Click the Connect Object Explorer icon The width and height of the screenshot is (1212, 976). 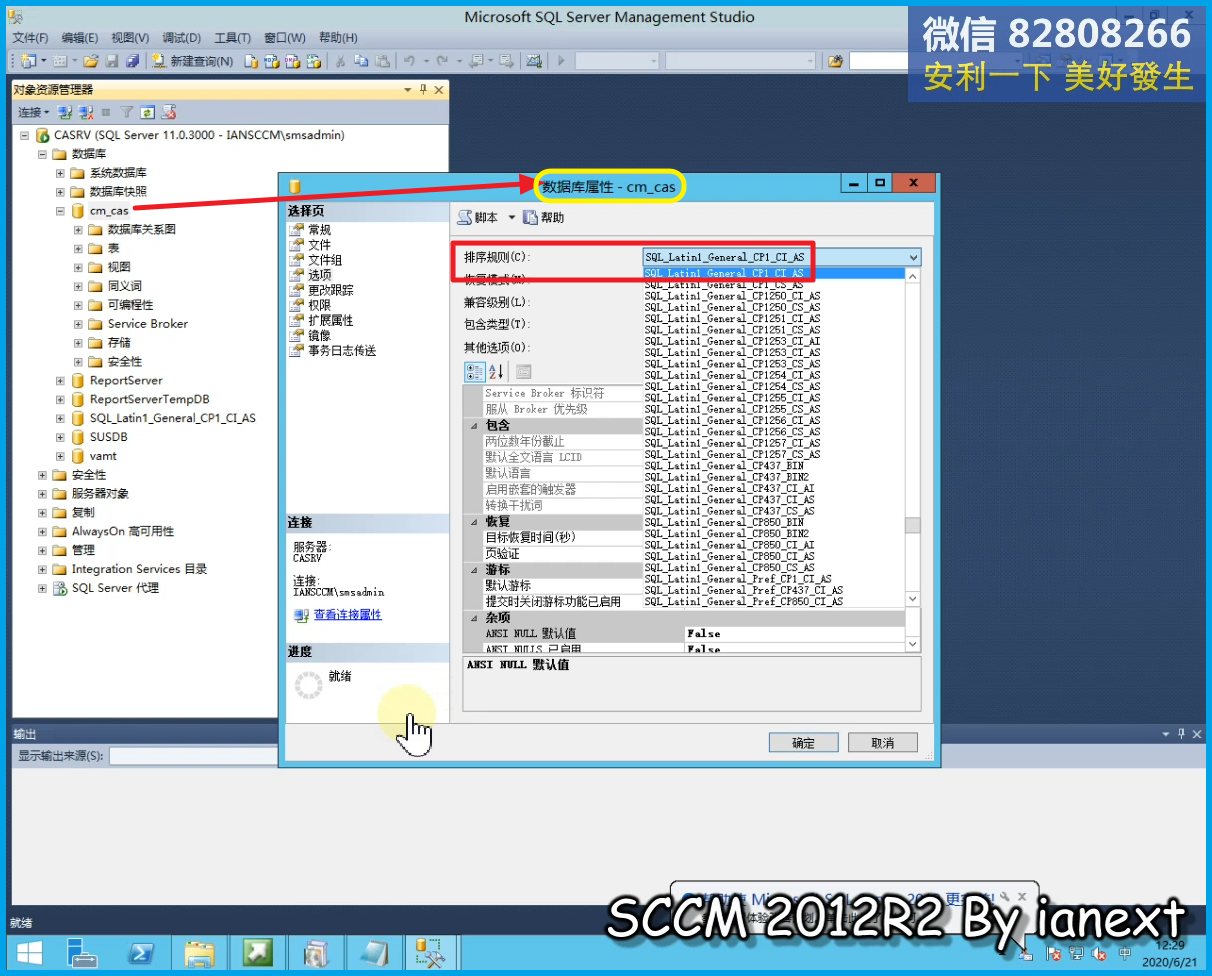coord(64,112)
